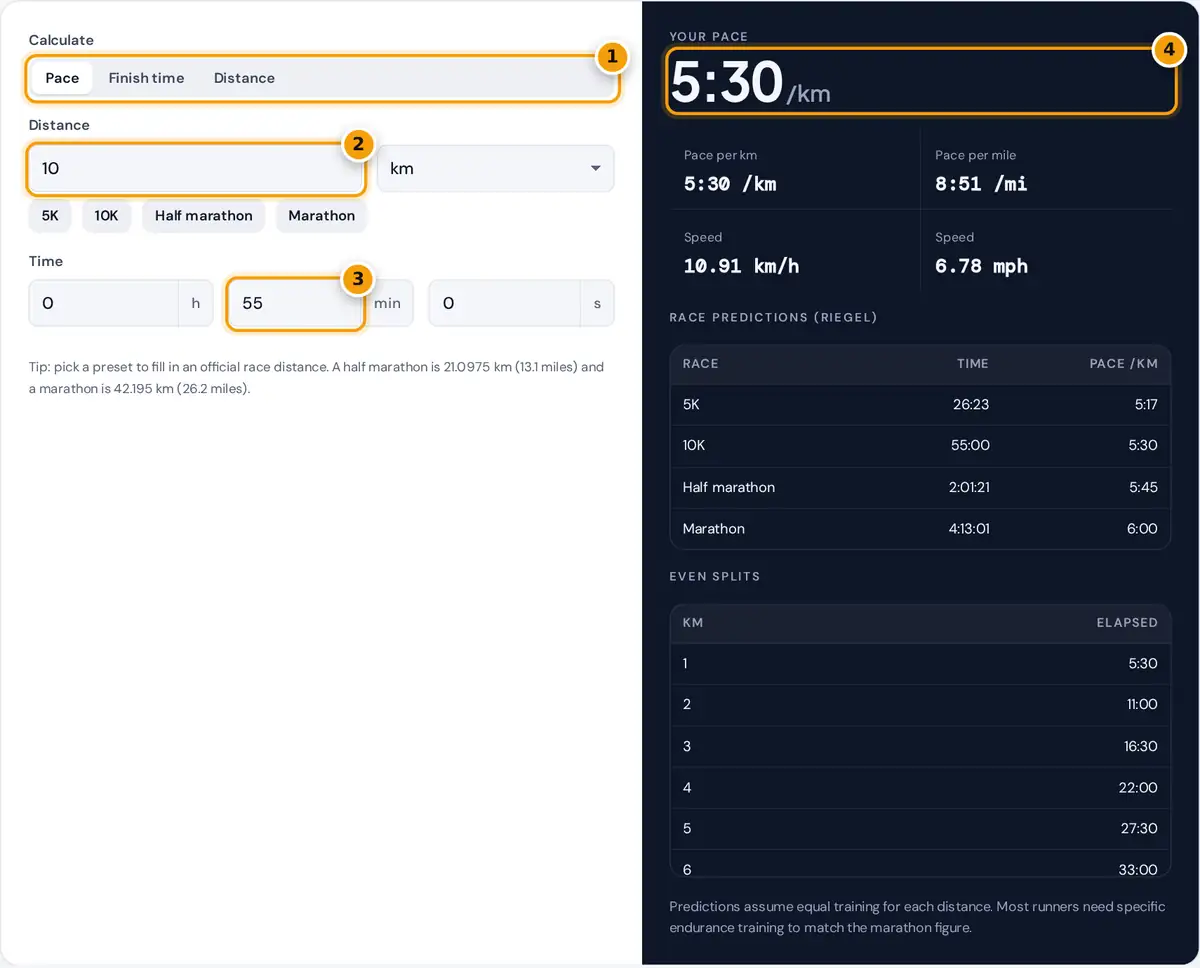Image resolution: width=1200 pixels, height=968 pixels.
Task: Focus the seconds time field
Action: 504,303
